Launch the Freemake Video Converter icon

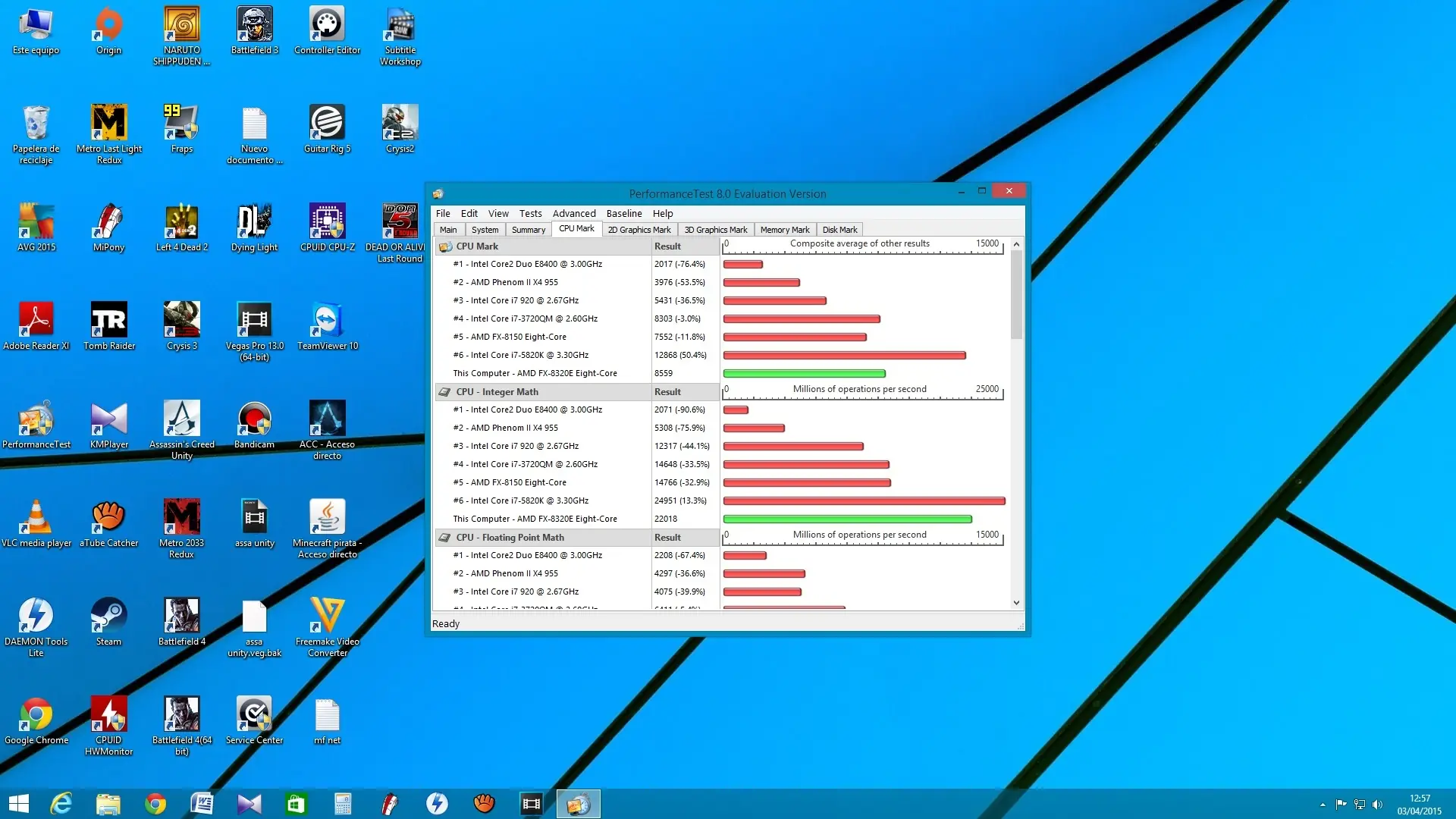pos(327,628)
